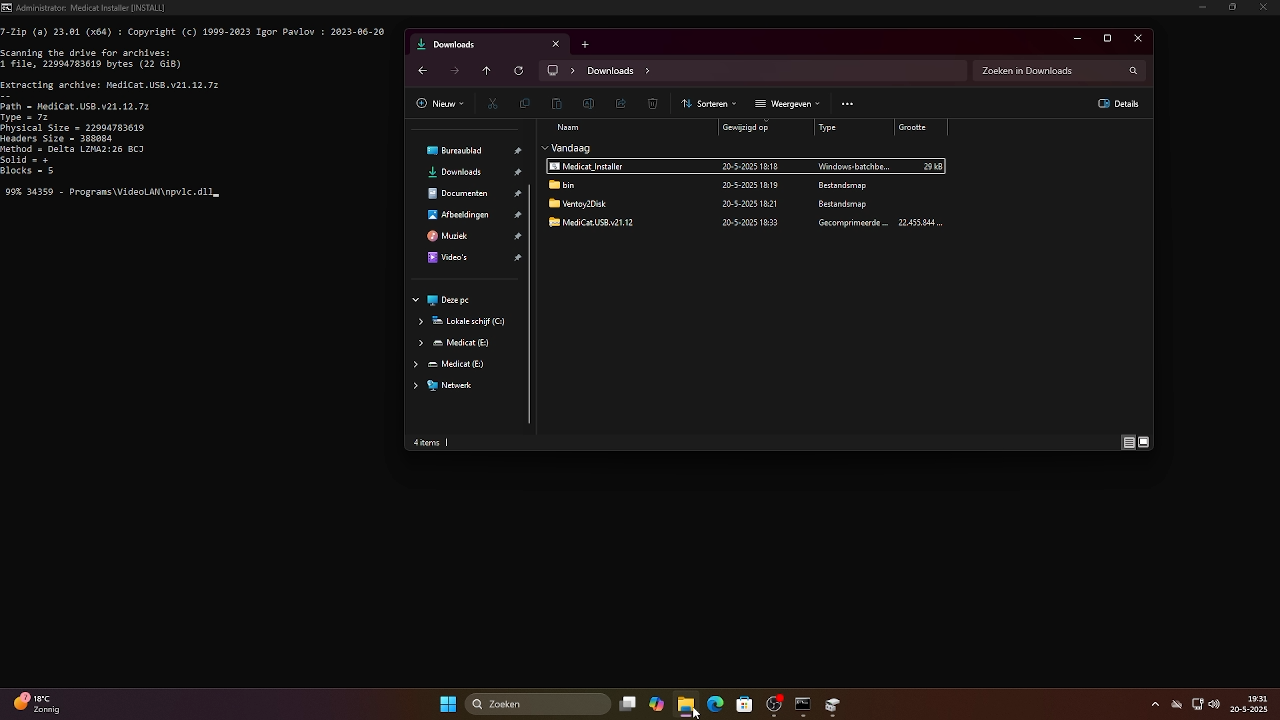The height and width of the screenshot is (720, 1280).
Task: Open the more options ellipsis menu
Action: [x=847, y=104]
